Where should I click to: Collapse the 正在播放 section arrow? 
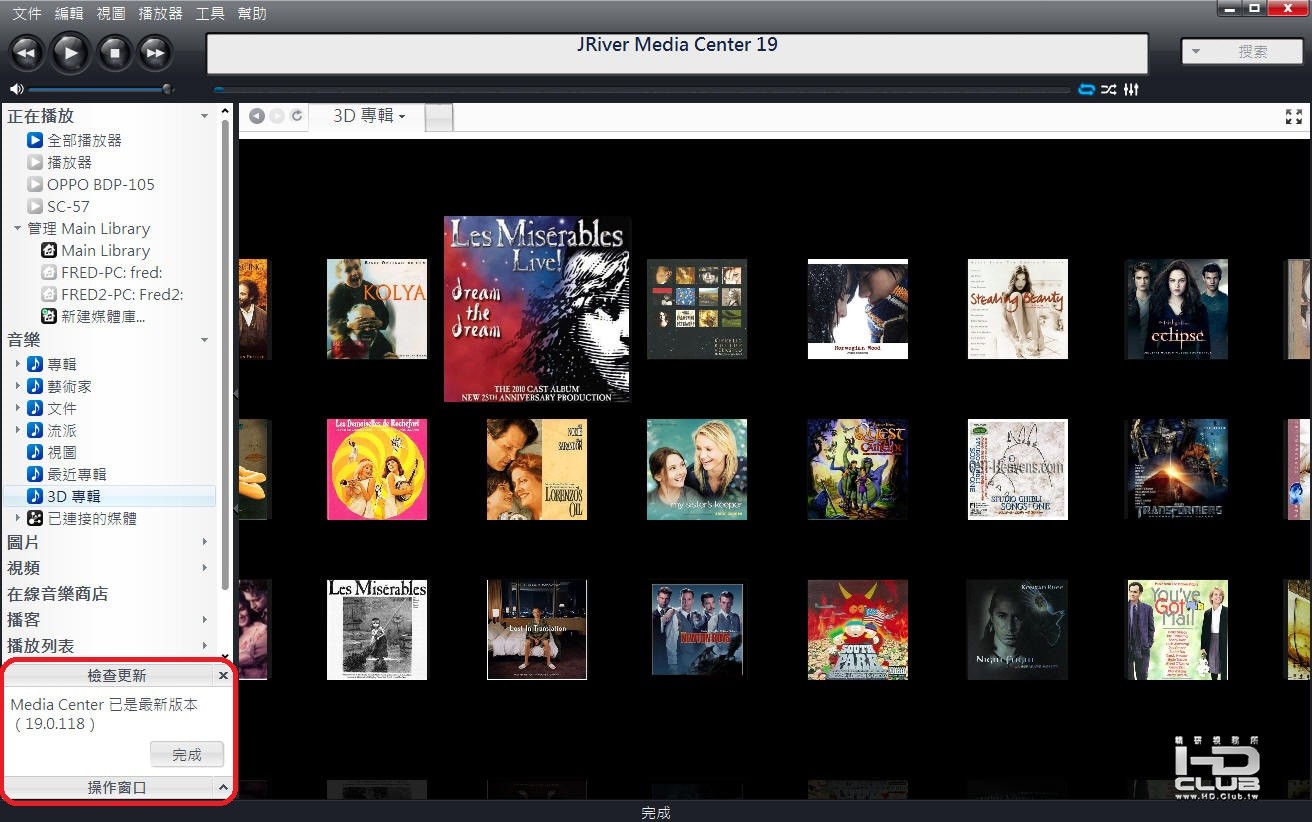[205, 116]
